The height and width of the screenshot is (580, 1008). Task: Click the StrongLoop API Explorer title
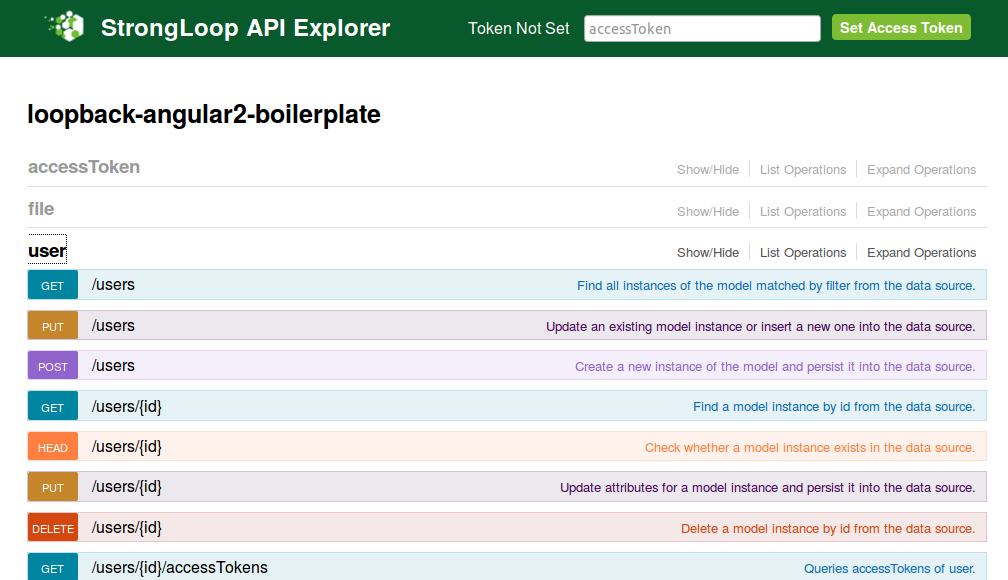(245, 28)
